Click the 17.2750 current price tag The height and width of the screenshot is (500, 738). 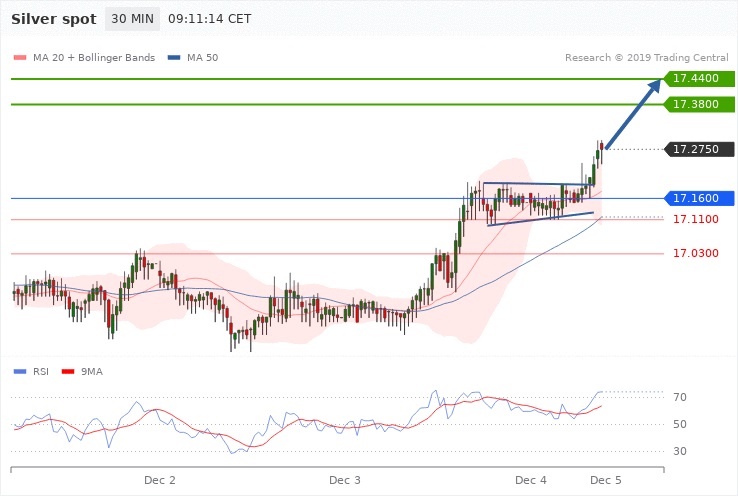pos(699,149)
